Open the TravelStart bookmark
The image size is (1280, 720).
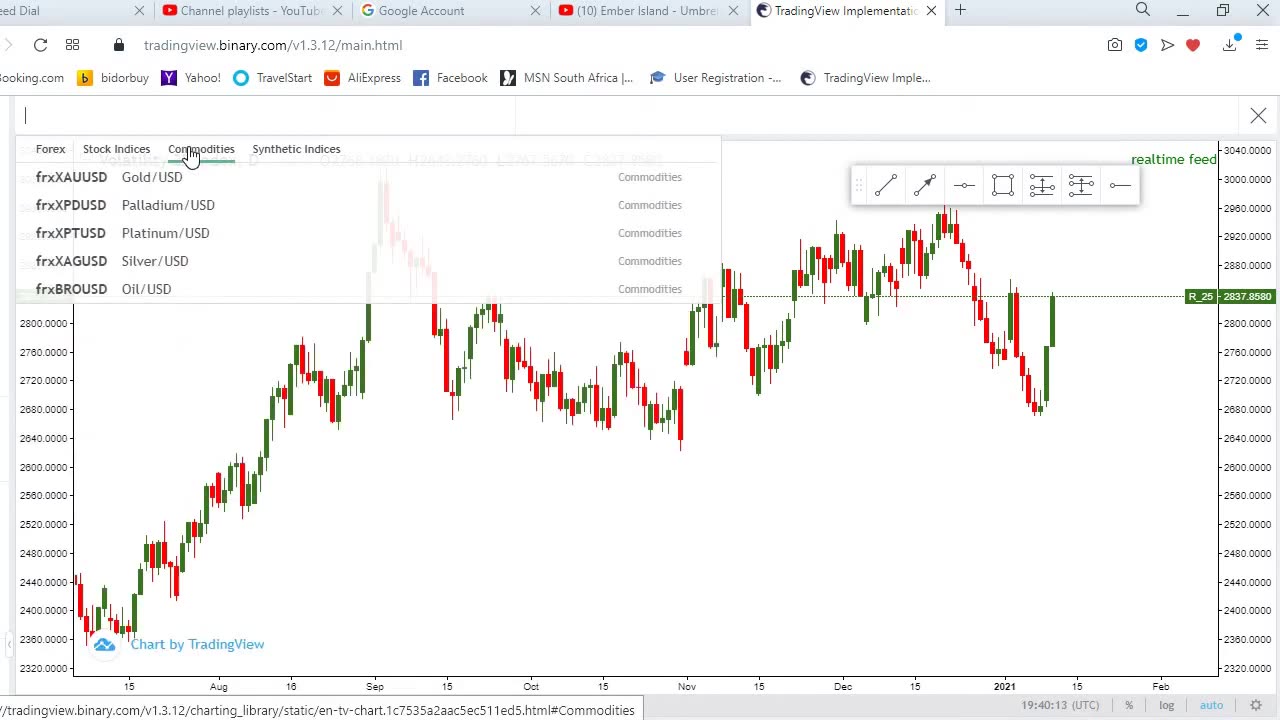tap(273, 78)
